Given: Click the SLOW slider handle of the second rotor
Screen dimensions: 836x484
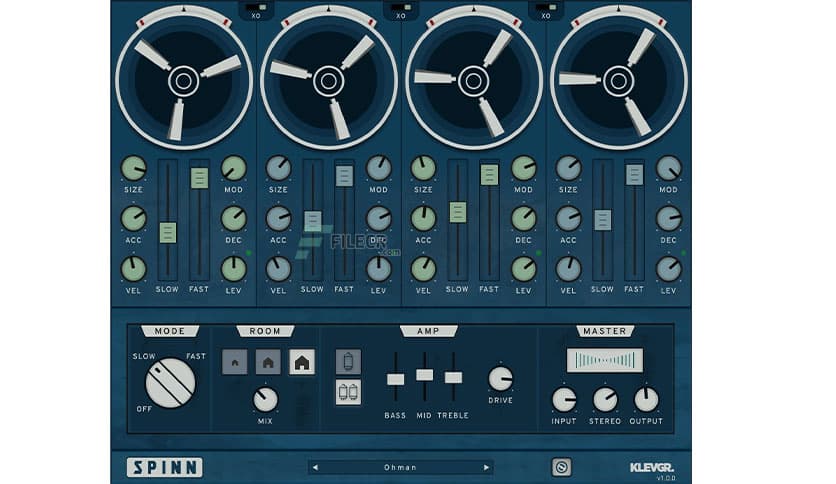Looking at the screenshot, I should [x=312, y=222].
